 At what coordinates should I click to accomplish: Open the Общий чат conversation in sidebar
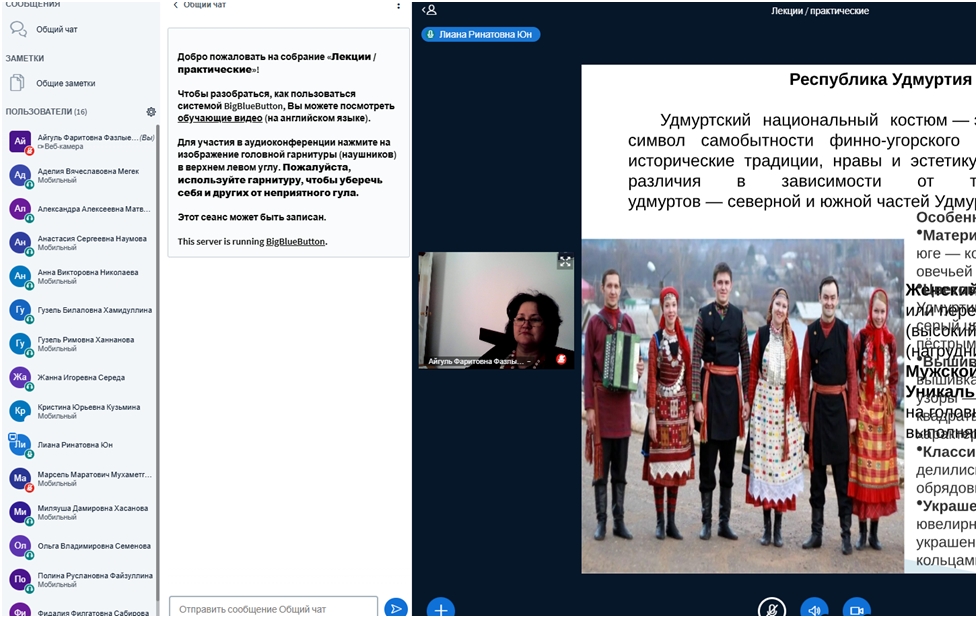pyautogui.click(x=55, y=30)
